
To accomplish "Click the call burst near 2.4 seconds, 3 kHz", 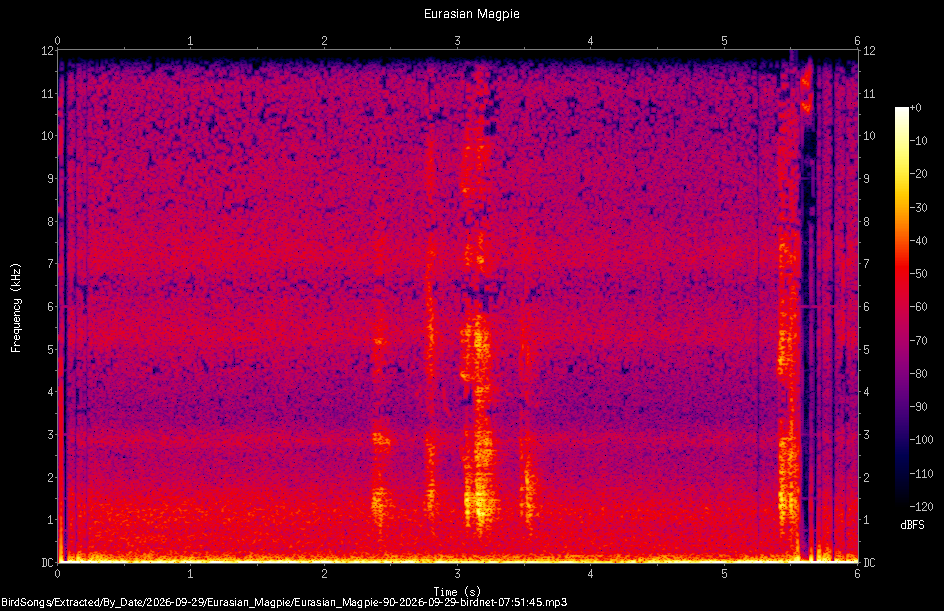I will point(381,439).
